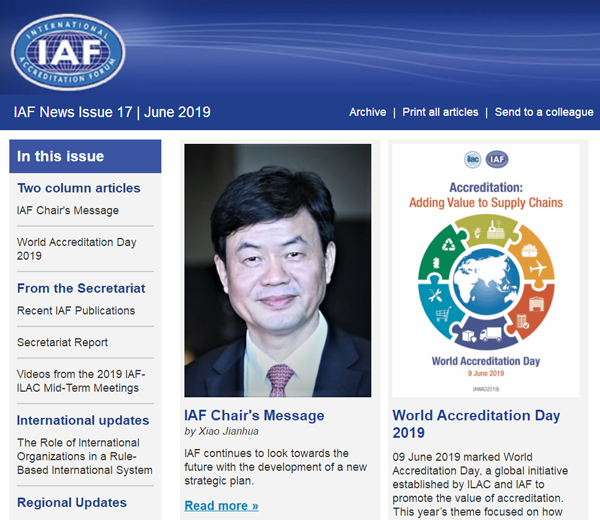Click the delivery truck icon on the poster
Screen dimensions: 600x520
click(491, 334)
